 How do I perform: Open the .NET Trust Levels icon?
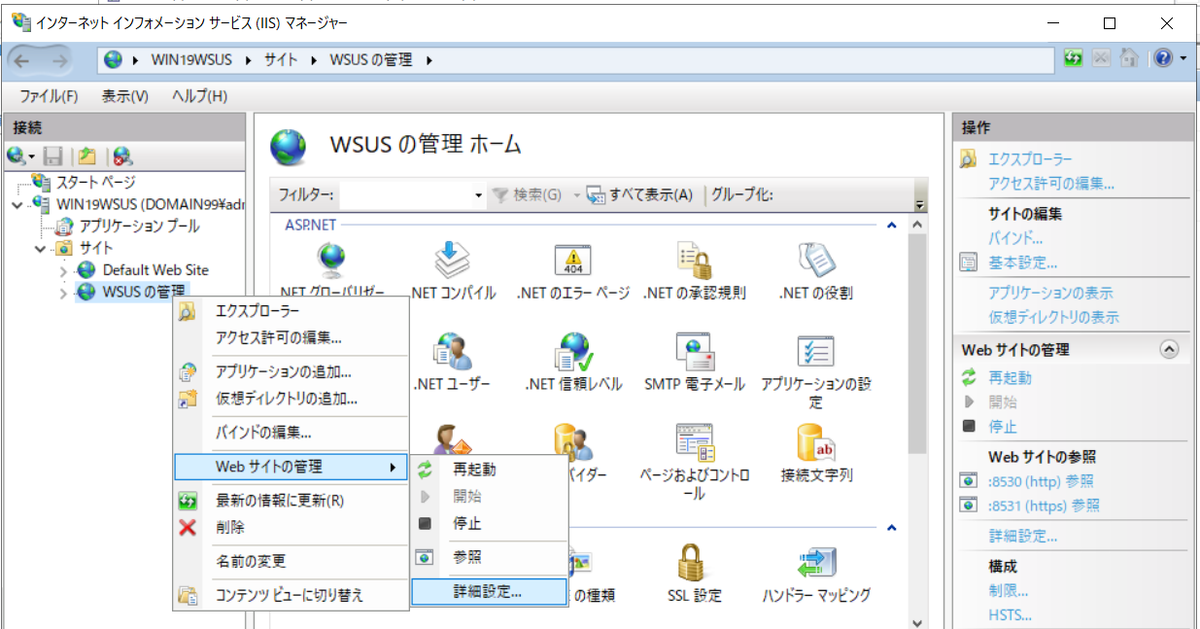point(573,362)
